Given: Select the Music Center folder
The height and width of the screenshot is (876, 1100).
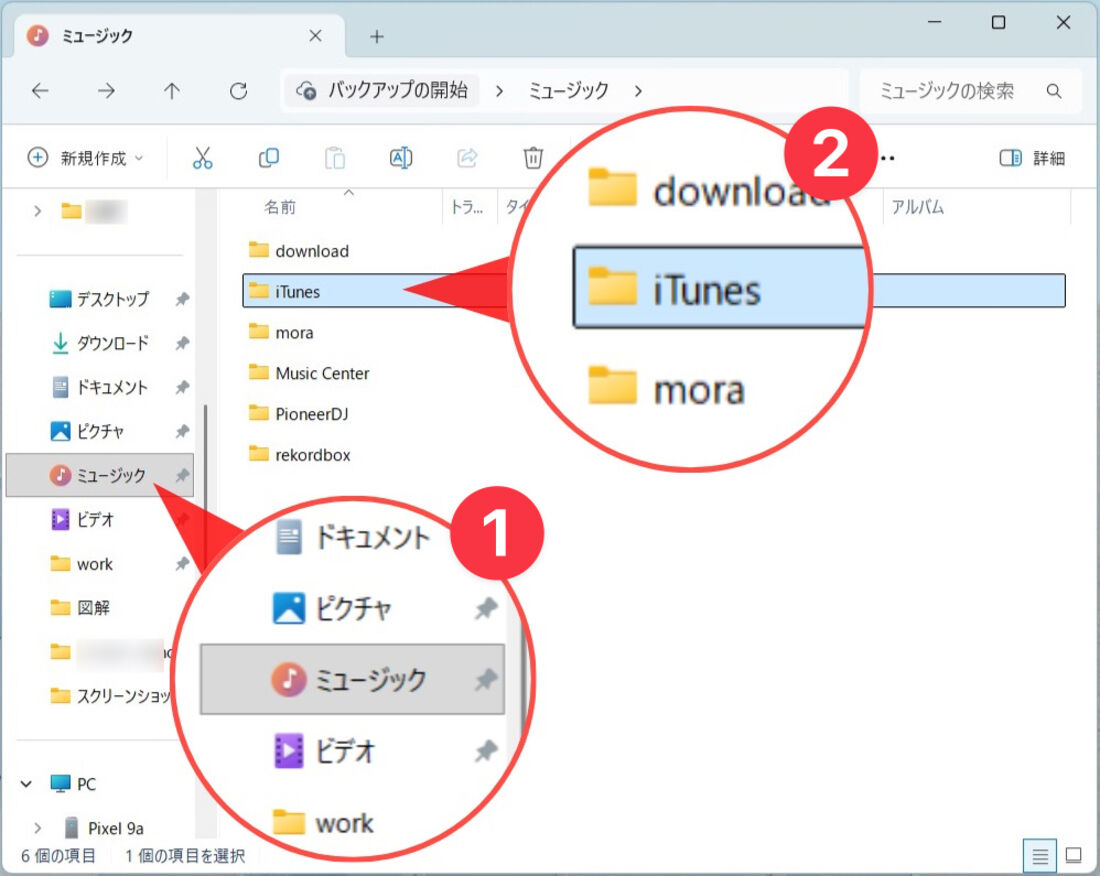Looking at the screenshot, I should (309, 372).
